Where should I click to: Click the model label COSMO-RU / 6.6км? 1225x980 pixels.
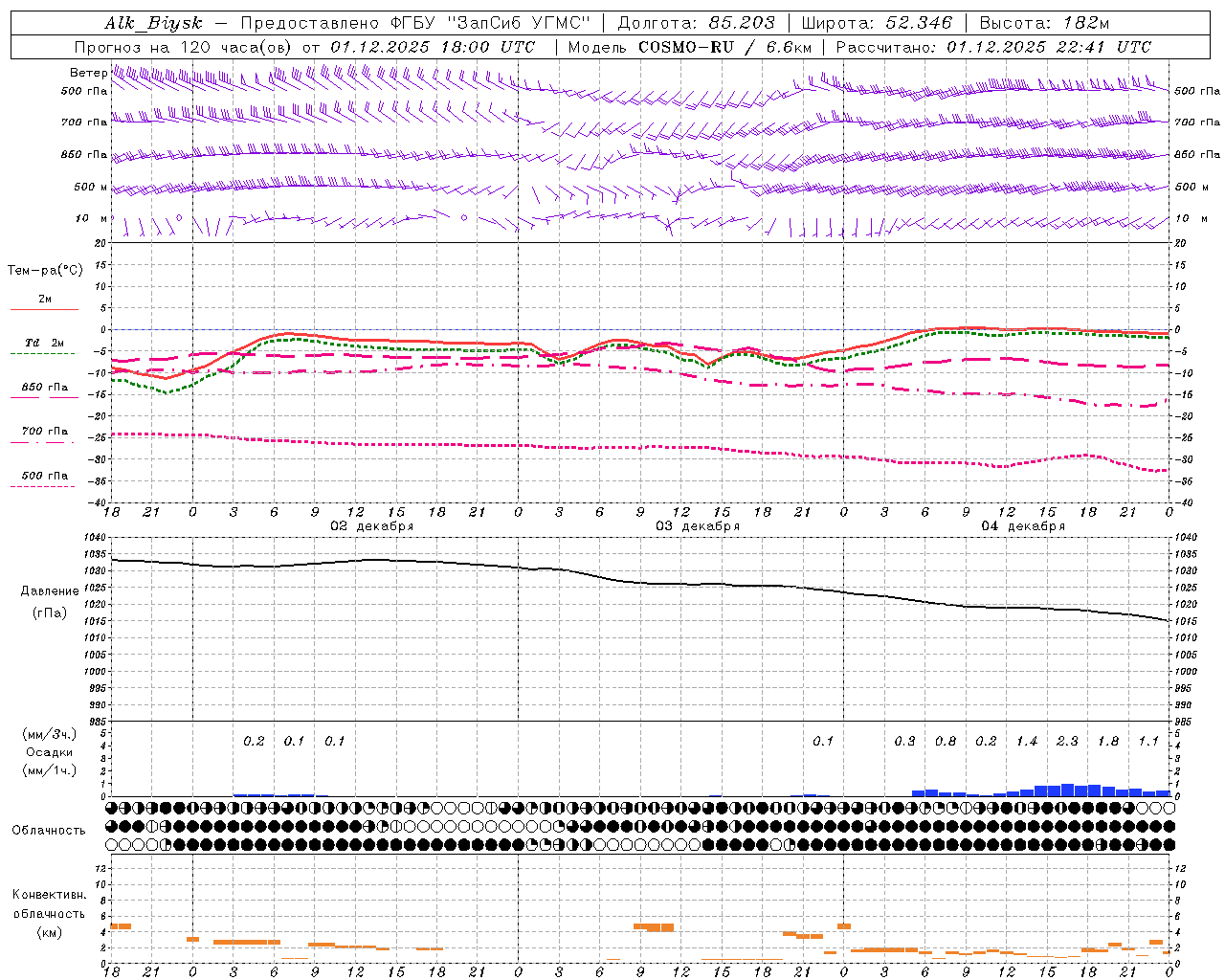click(725, 47)
